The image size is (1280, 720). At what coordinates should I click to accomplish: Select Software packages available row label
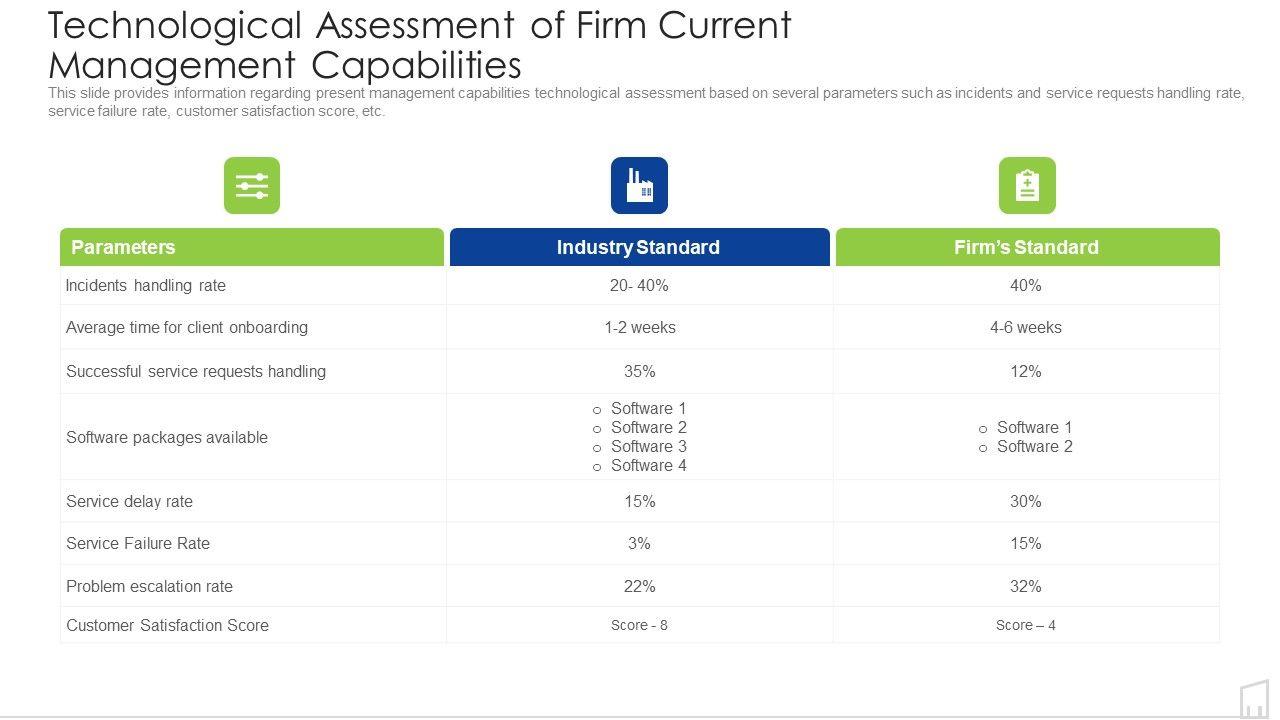point(167,437)
